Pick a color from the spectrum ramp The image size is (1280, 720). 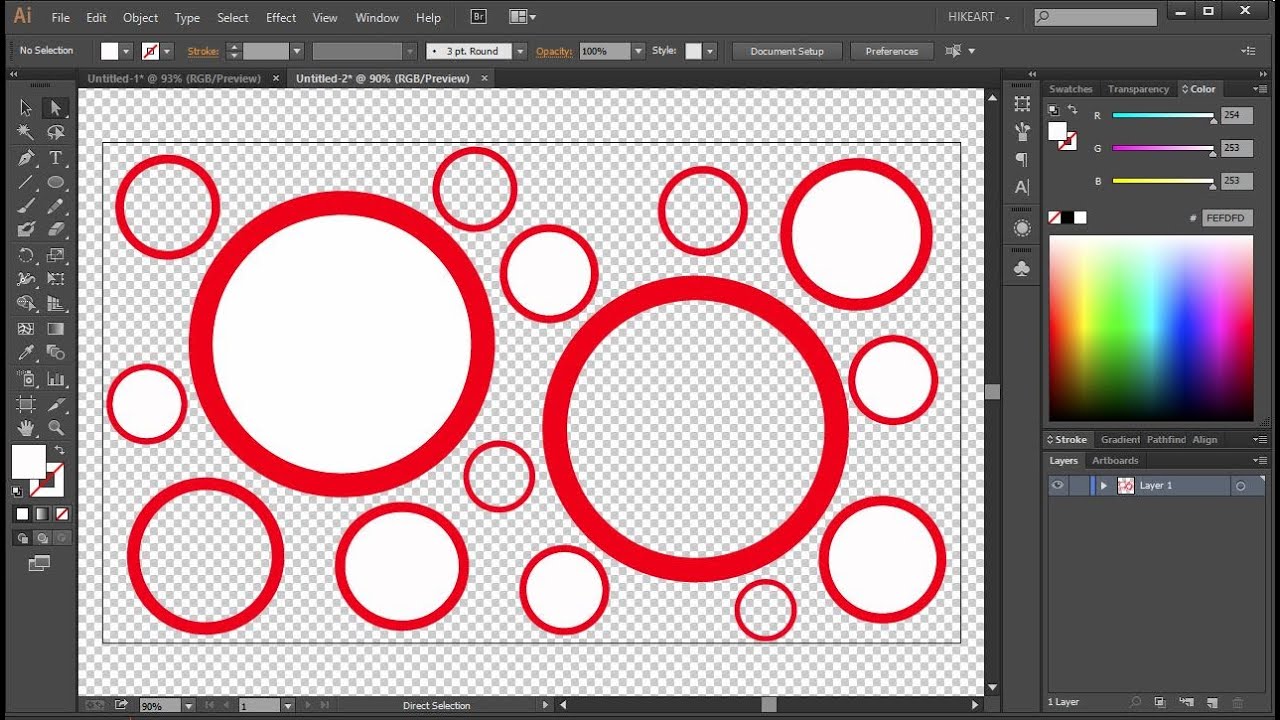pos(1150,328)
